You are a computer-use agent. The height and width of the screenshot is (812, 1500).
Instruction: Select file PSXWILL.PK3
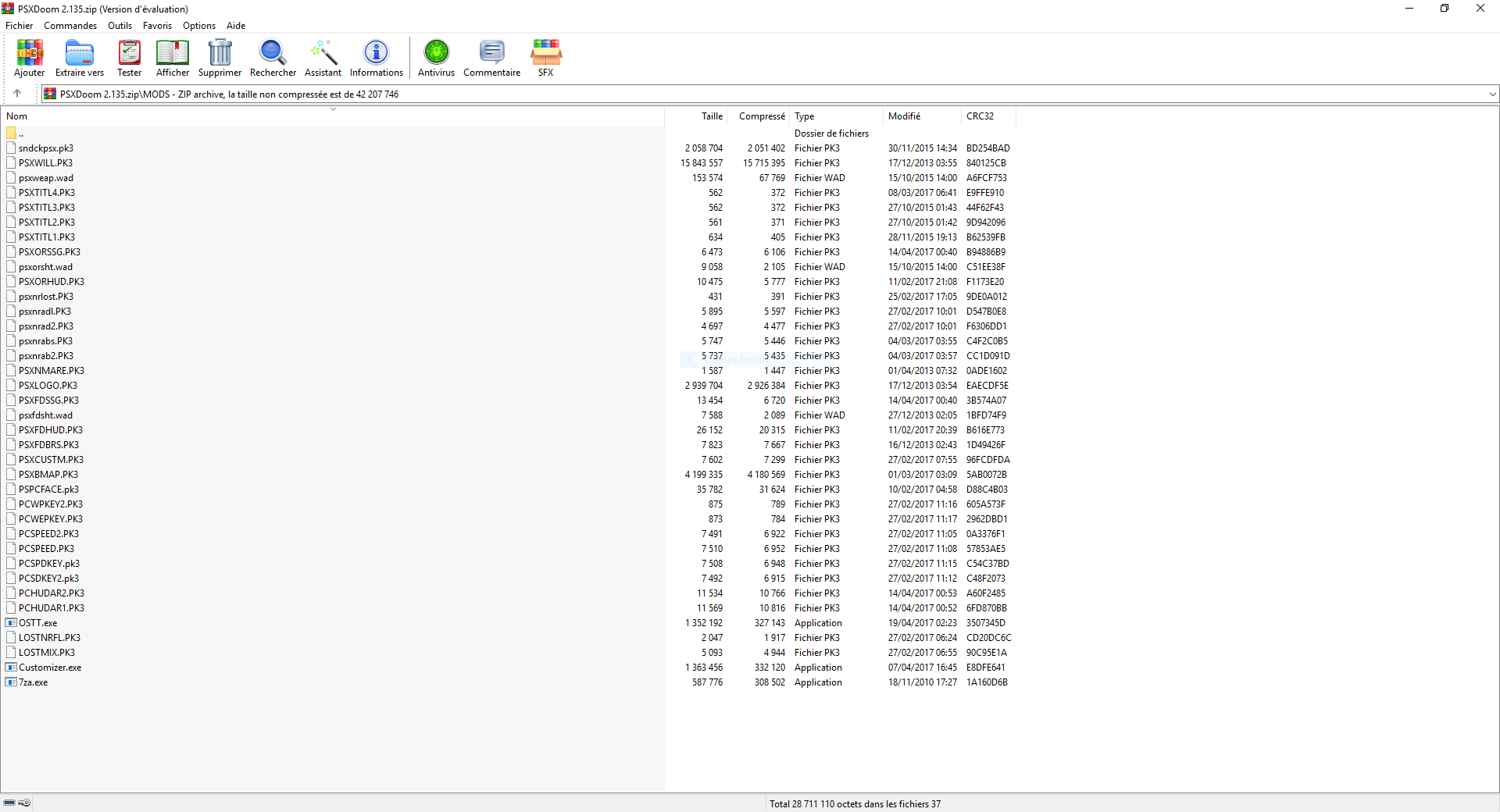pos(45,163)
